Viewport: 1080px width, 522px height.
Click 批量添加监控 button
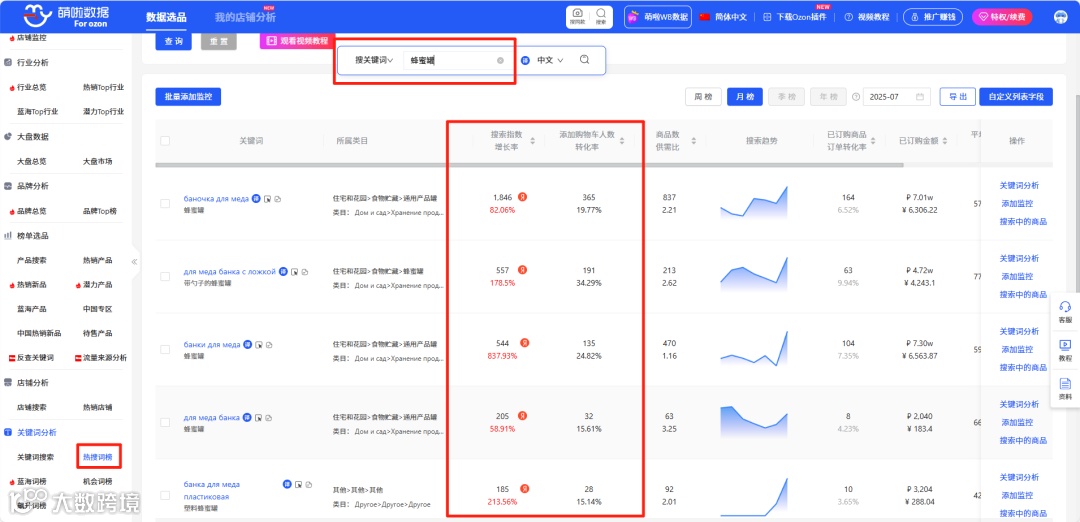(188, 97)
